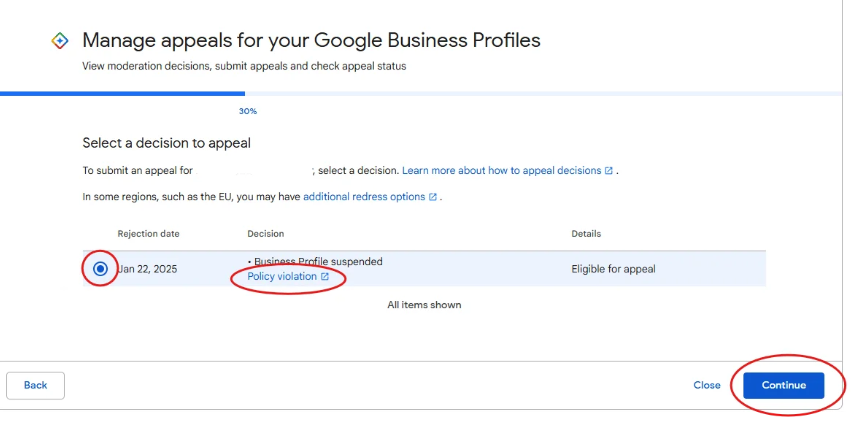The height and width of the screenshot is (423, 851).
Task: Click the Close button
Action: click(707, 385)
